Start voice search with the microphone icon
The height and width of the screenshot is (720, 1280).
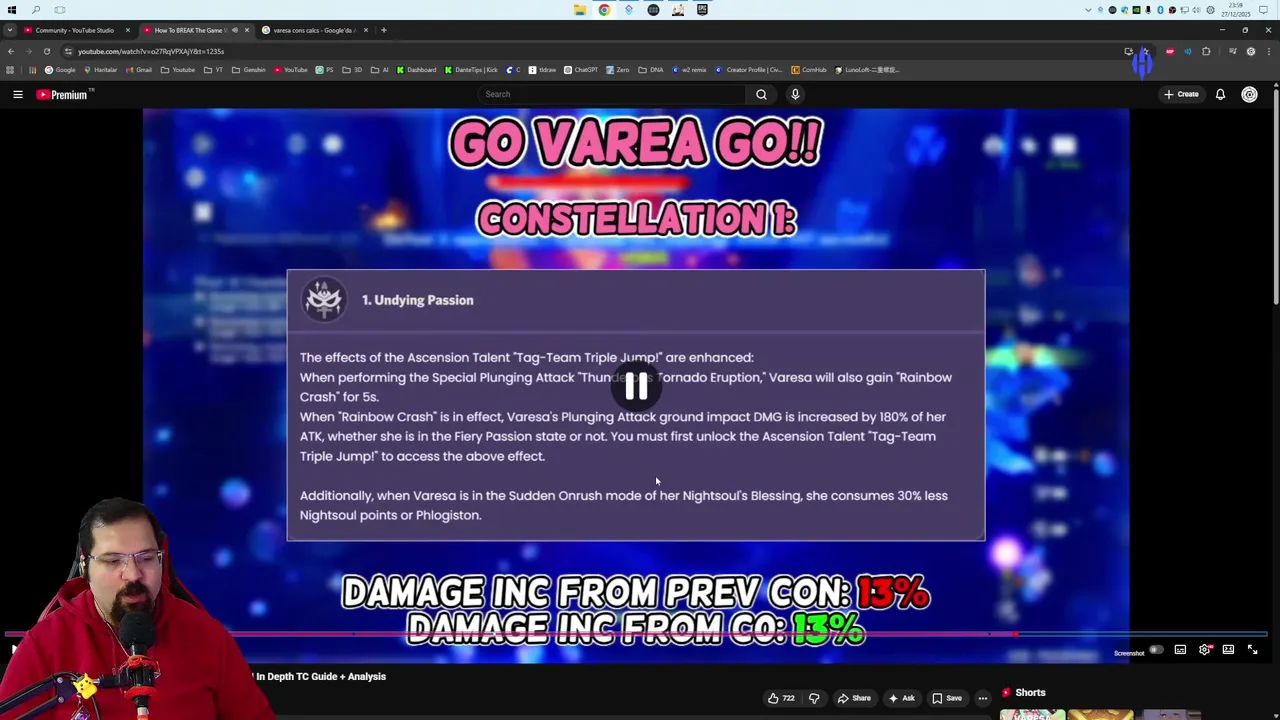tap(795, 94)
